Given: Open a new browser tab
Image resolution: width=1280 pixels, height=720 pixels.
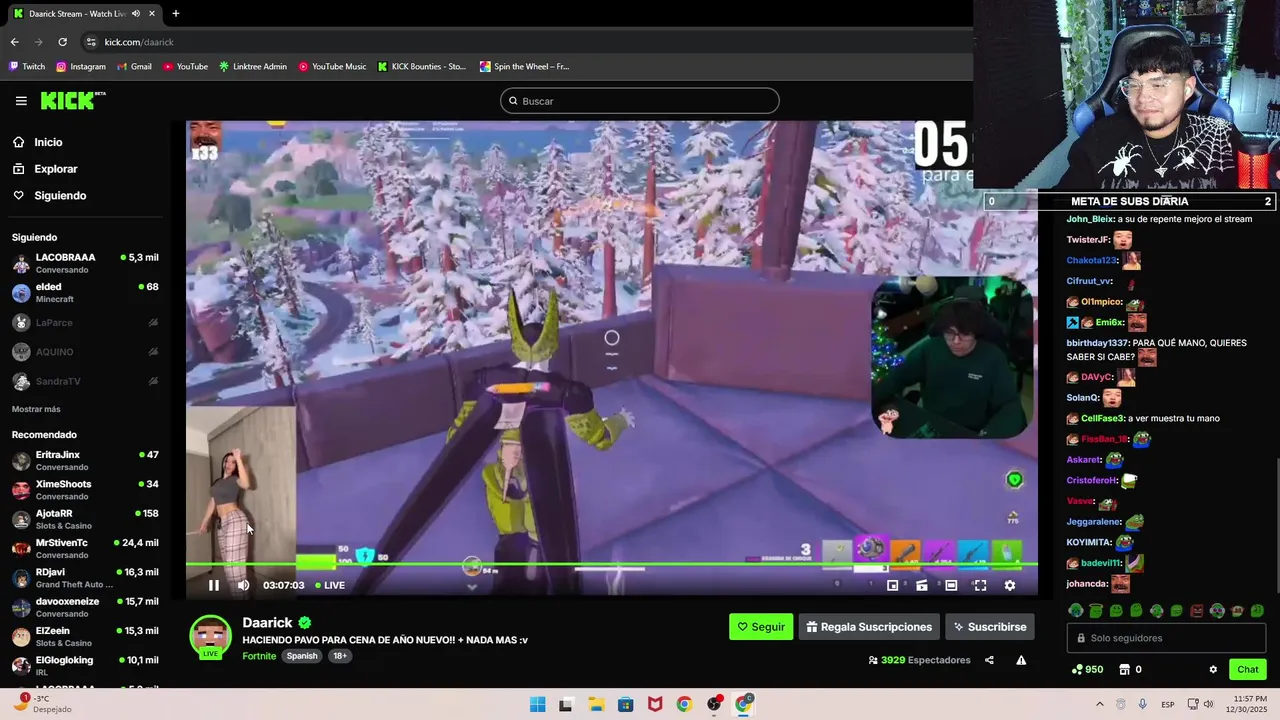Looking at the screenshot, I should point(176,14).
